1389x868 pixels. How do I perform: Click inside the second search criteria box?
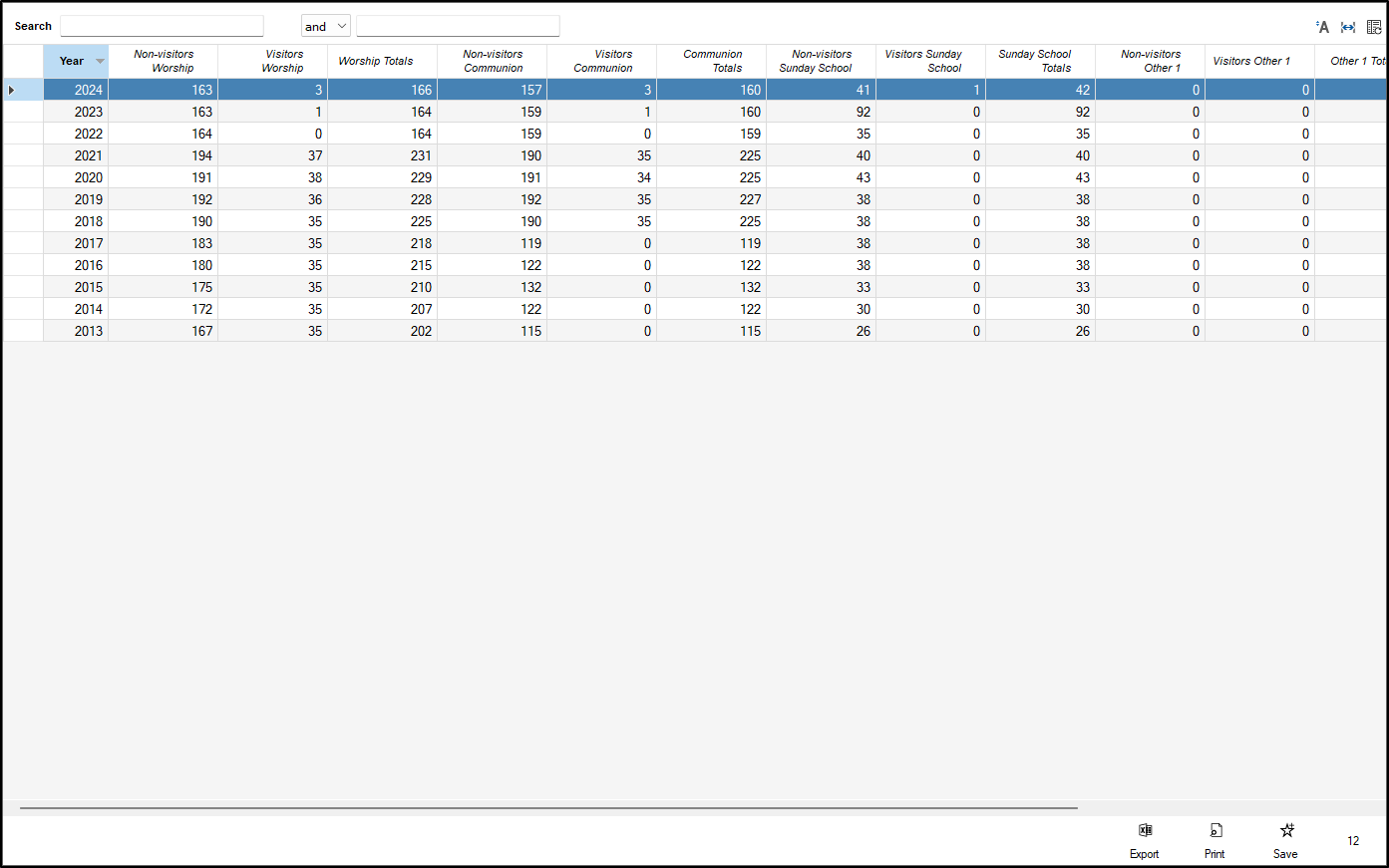pyautogui.click(x=458, y=25)
